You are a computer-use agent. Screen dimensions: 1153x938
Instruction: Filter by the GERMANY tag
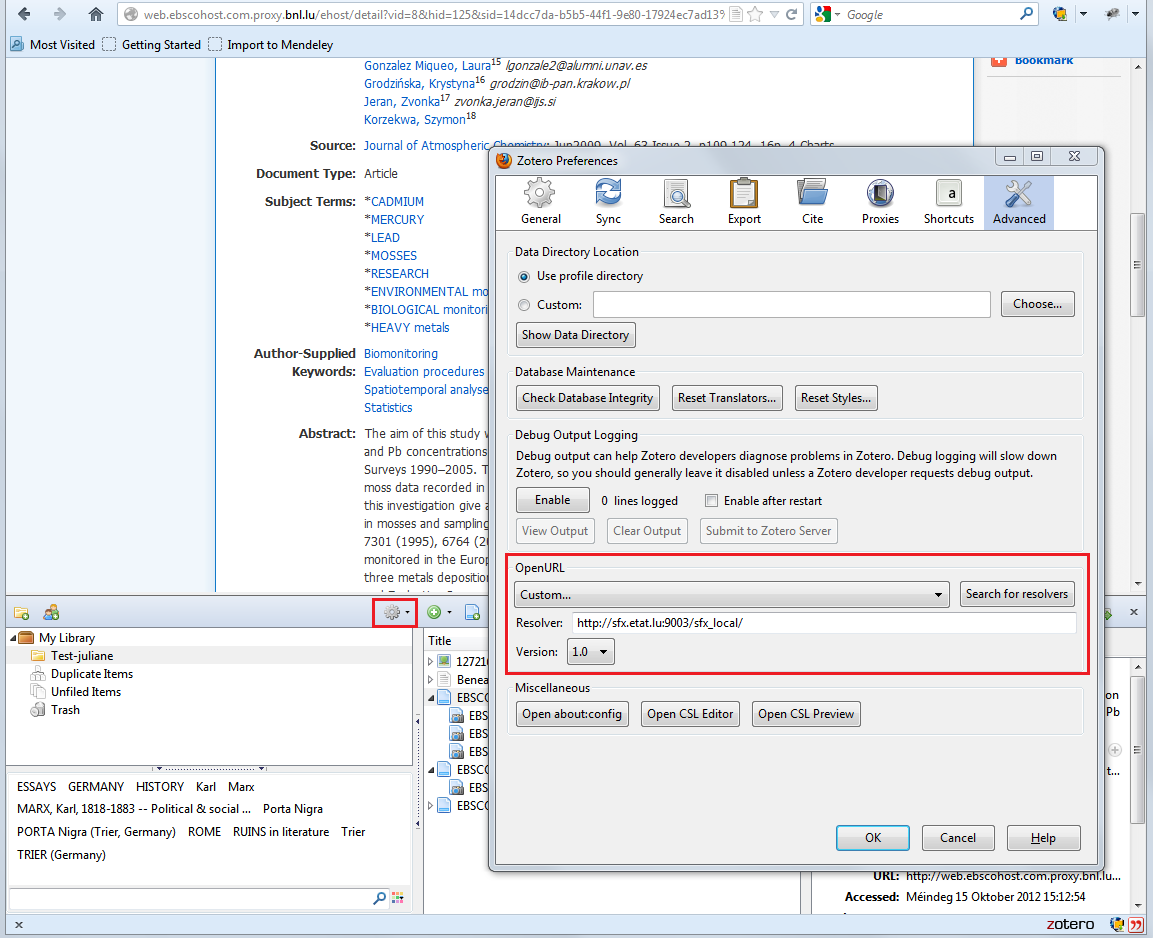coord(96,787)
